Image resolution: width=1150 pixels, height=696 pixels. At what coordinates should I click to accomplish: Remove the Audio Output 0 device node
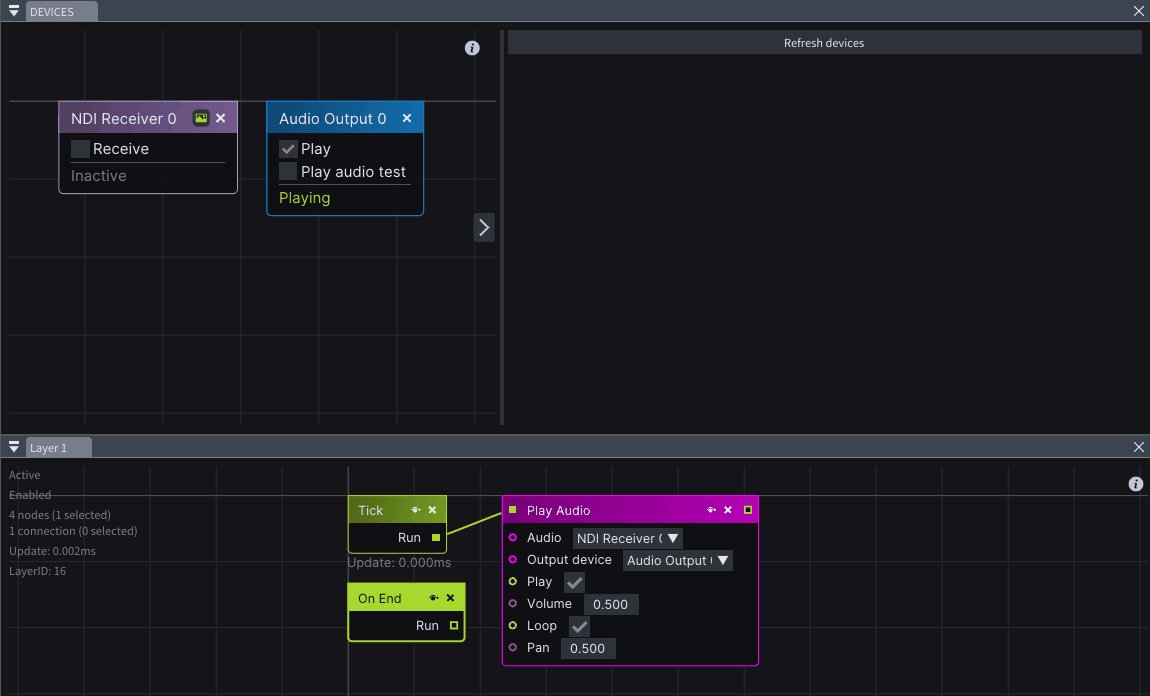pyautogui.click(x=407, y=118)
